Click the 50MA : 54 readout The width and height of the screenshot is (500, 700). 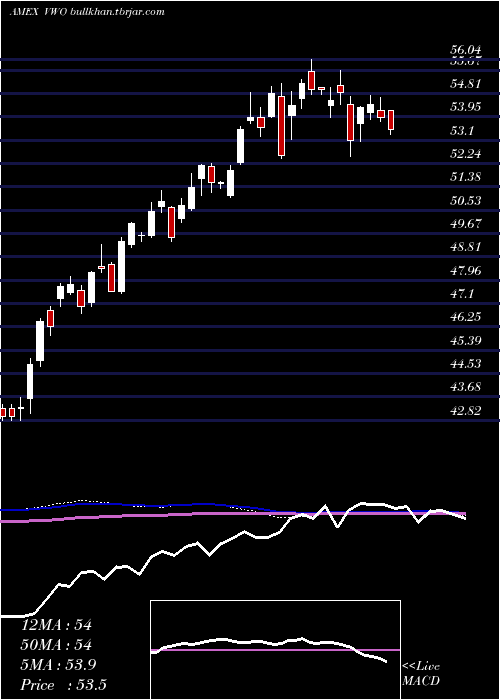click(56, 645)
